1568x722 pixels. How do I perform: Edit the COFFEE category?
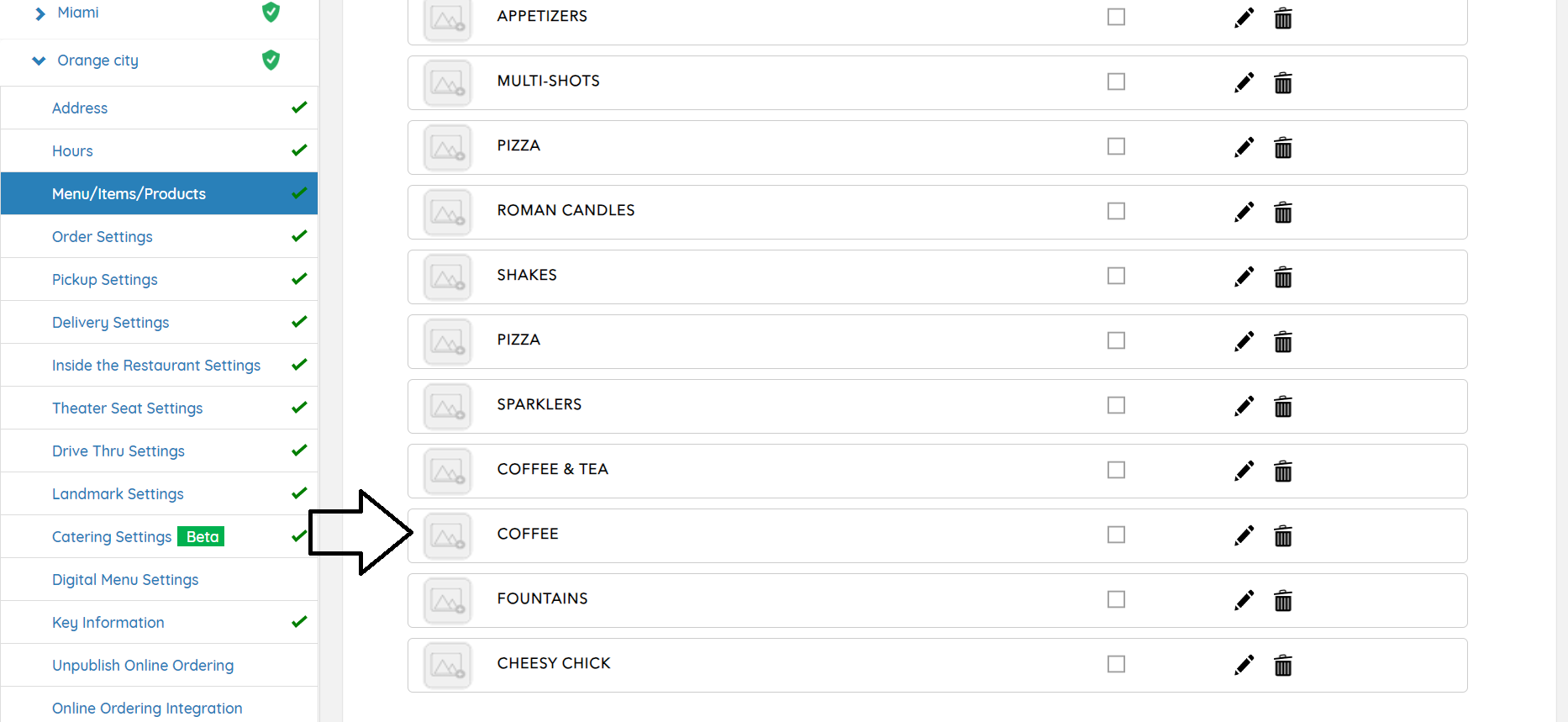[x=1244, y=535]
